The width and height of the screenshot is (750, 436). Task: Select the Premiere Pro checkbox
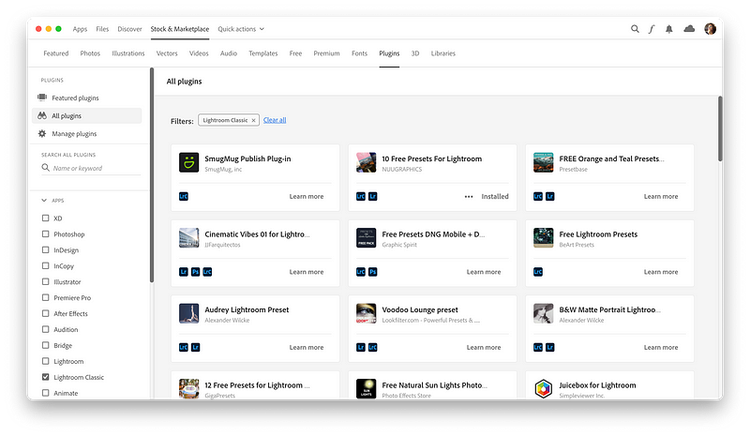[x=45, y=297]
